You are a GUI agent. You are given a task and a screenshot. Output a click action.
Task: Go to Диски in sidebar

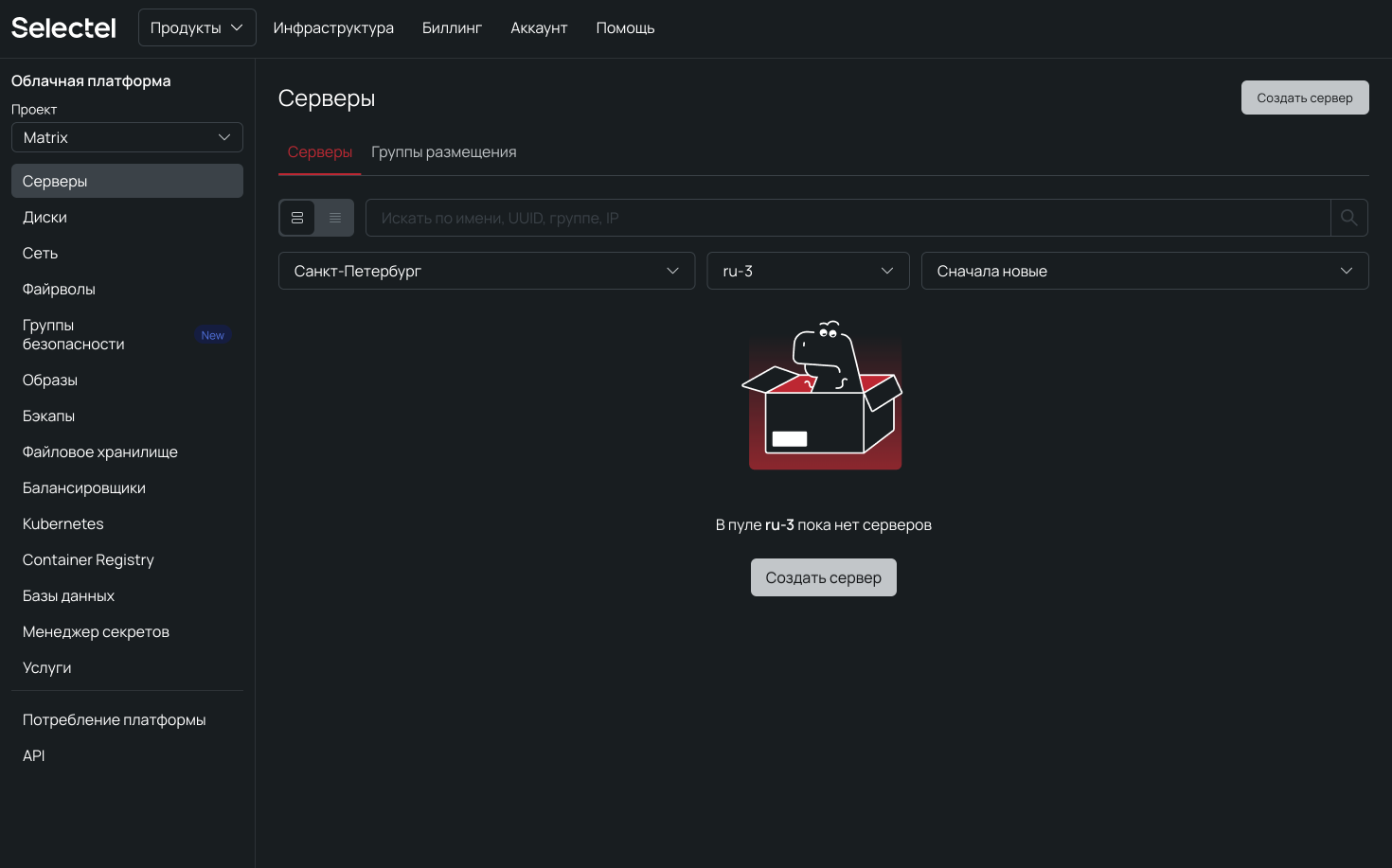[127, 217]
